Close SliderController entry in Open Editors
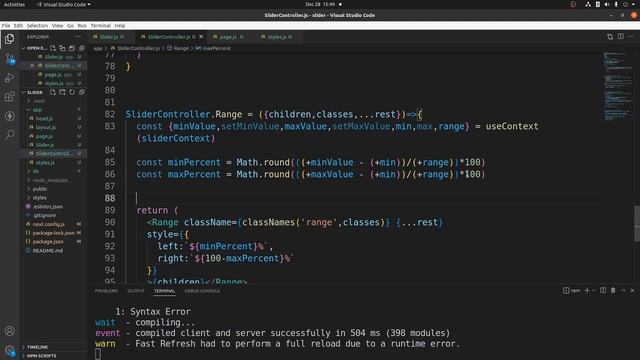 (x=32, y=66)
